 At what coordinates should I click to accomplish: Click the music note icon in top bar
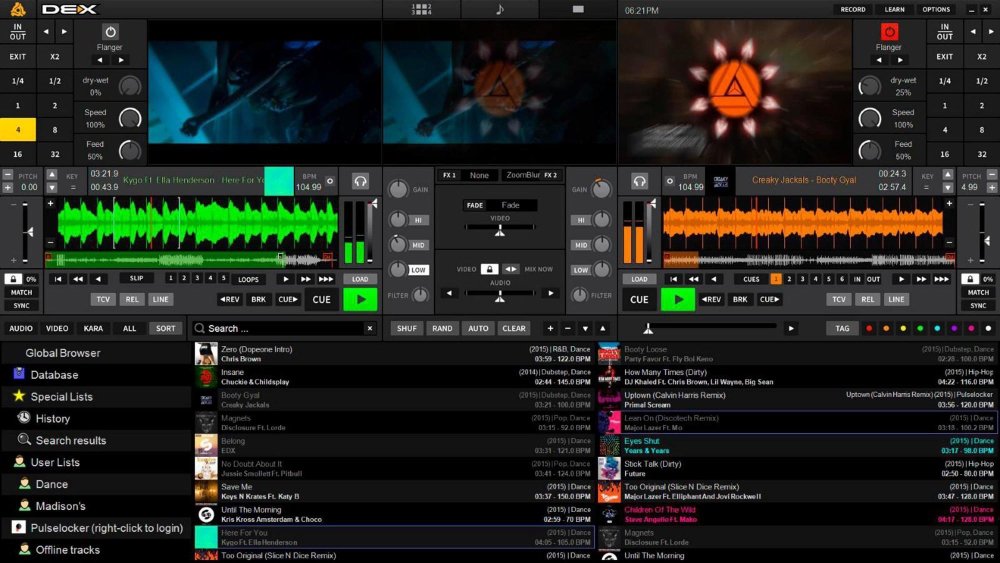pyautogui.click(x=499, y=9)
